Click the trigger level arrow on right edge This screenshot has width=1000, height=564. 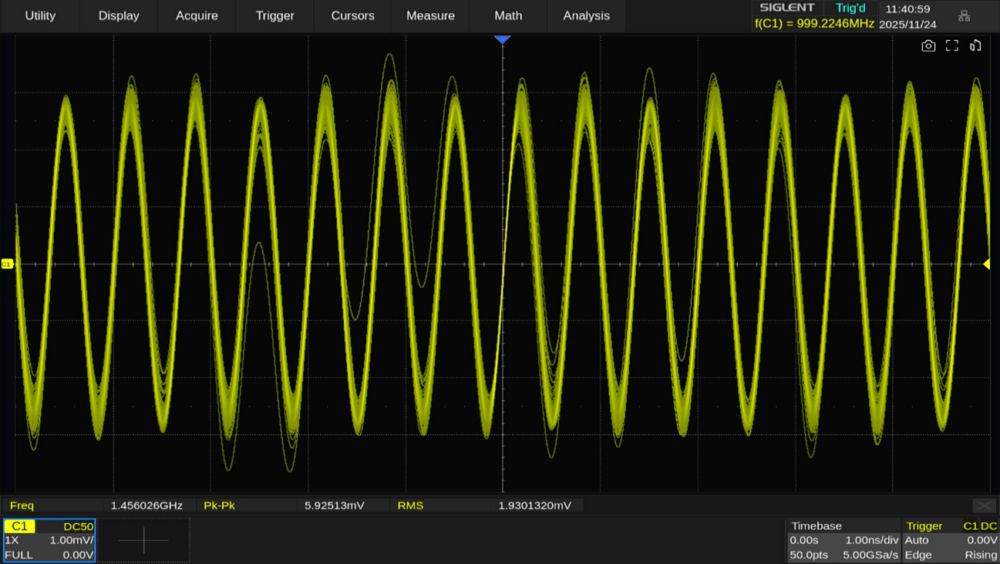(x=987, y=264)
